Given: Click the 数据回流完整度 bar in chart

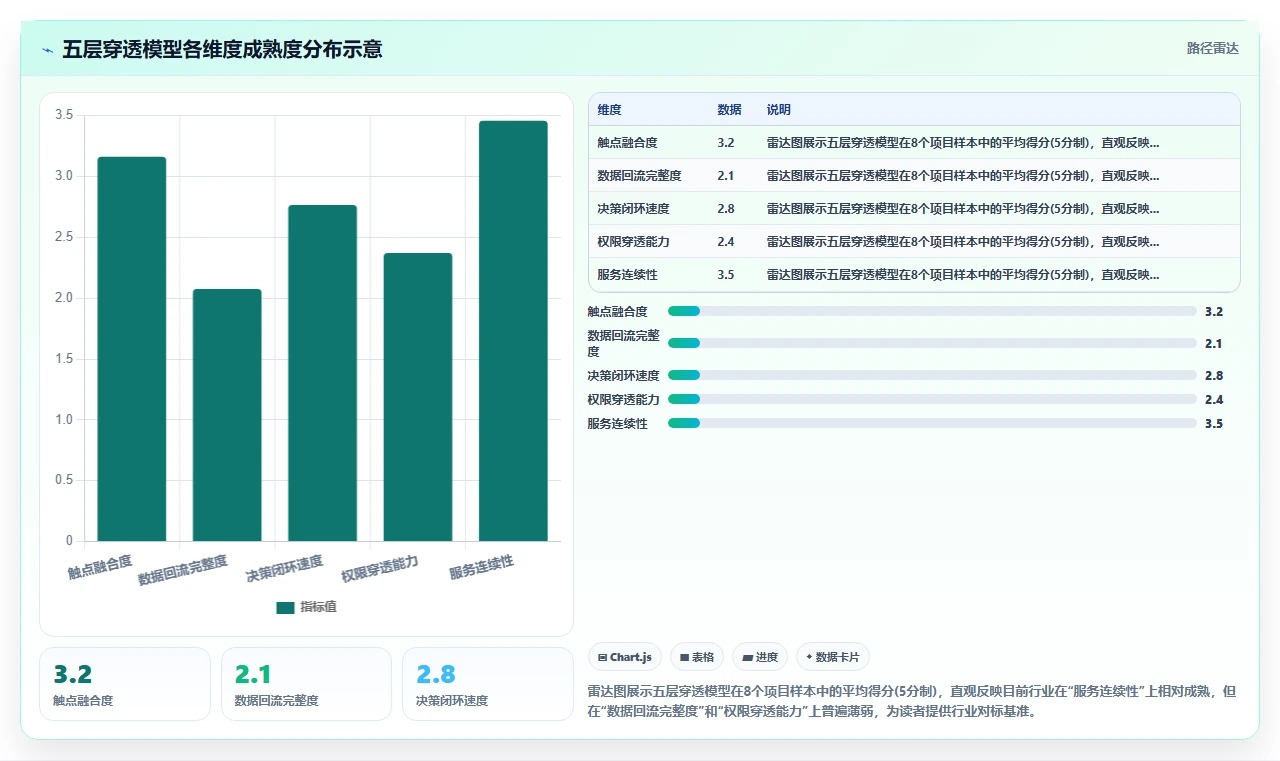Looking at the screenshot, I should 227,415.
